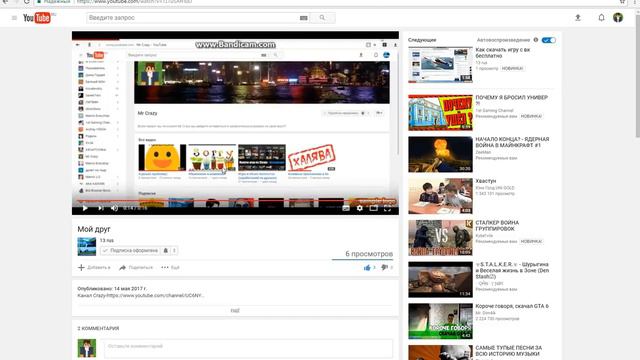
Task: Open the account avatar menu
Action: 618,18
